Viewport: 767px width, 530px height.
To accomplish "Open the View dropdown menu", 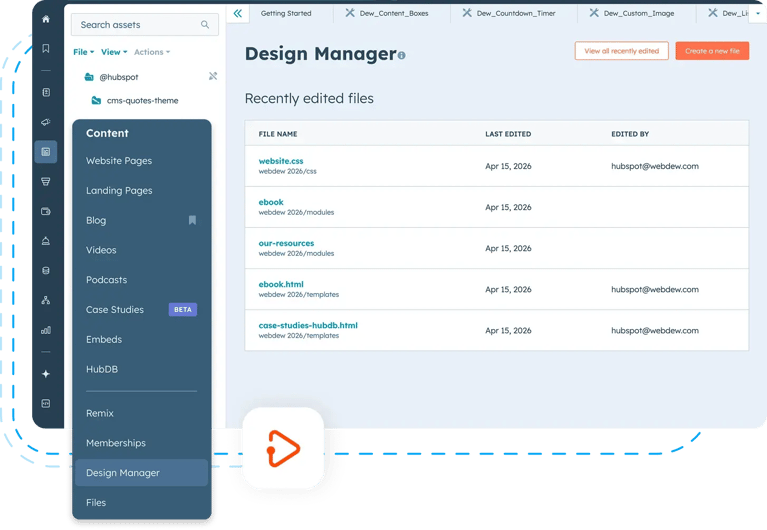I will pyautogui.click(x=114, y=52).
